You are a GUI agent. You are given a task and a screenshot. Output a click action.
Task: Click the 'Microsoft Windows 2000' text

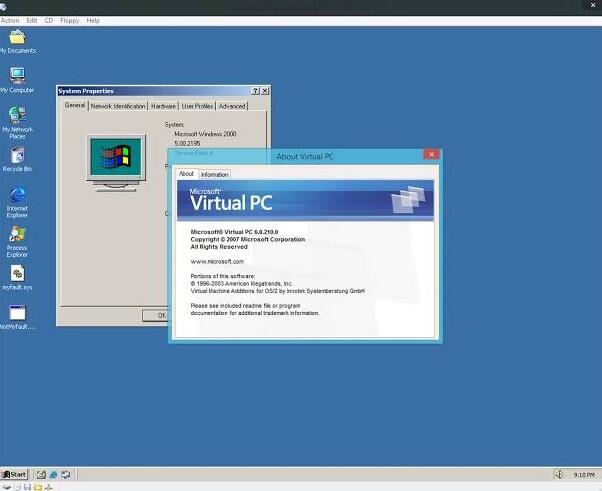pos(205,134)
